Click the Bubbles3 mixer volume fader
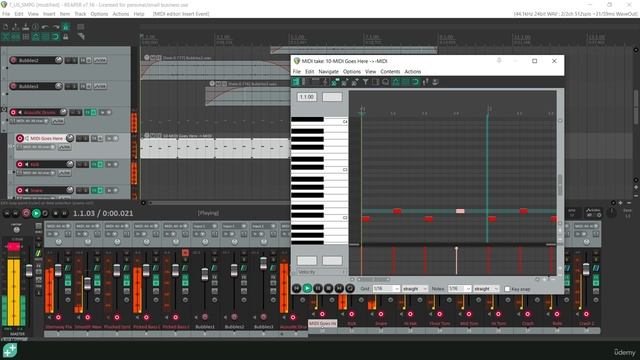 (x=264, y=264)
